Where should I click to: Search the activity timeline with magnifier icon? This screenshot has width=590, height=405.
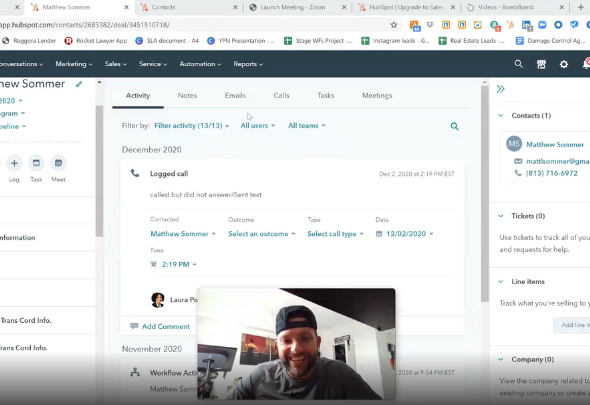tap(455, 126)
